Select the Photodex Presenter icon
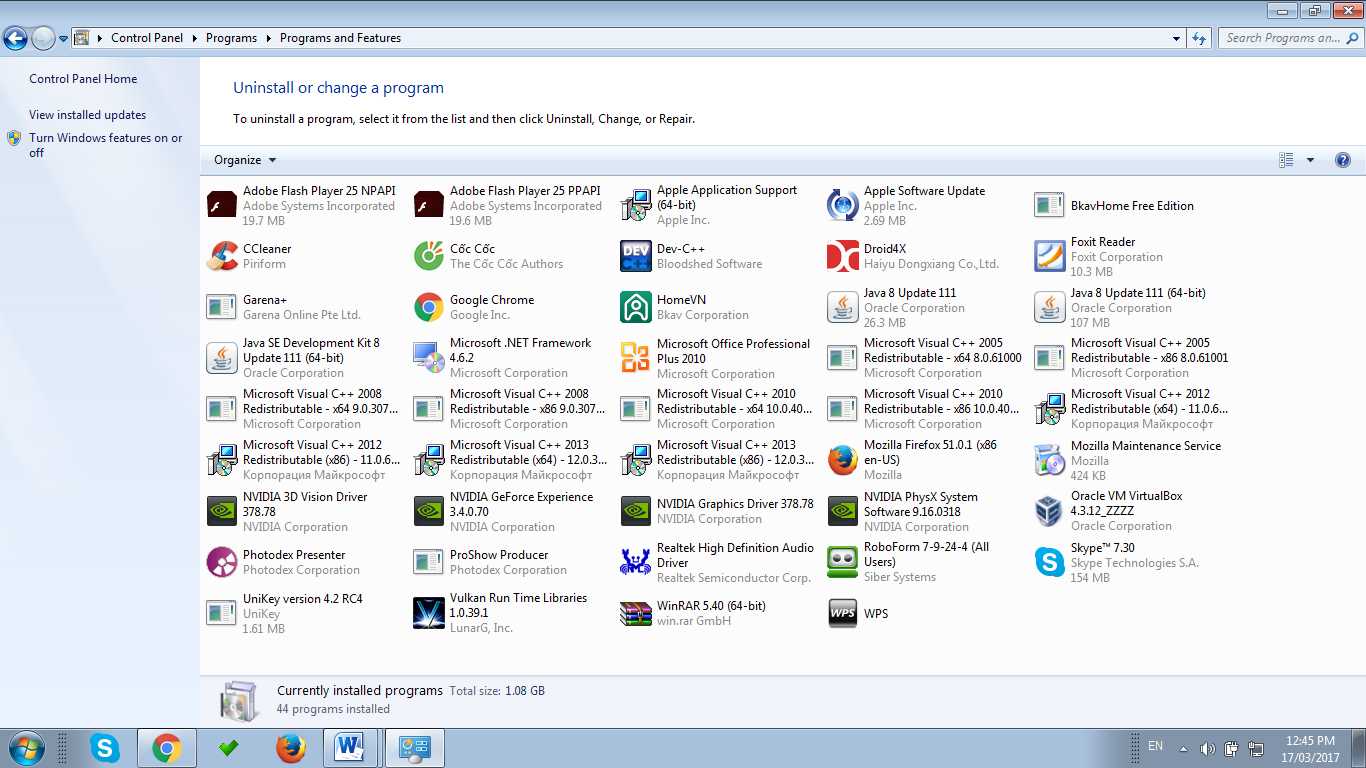The width and height of the screenshot is (1366, 768). tap(221, 562)
